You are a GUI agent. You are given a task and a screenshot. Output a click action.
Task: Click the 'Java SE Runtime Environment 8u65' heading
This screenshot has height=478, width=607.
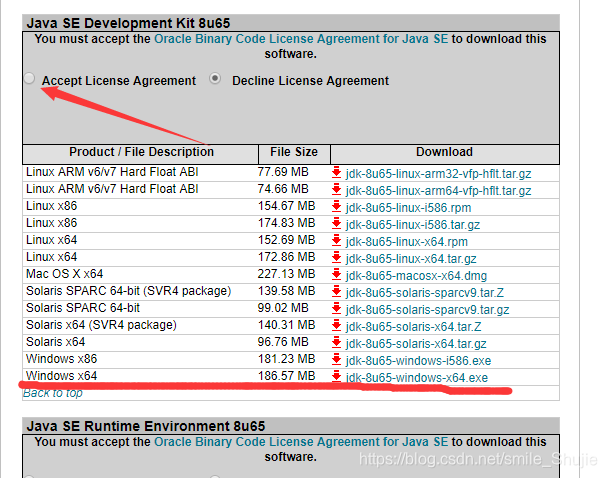click(146, 426)
